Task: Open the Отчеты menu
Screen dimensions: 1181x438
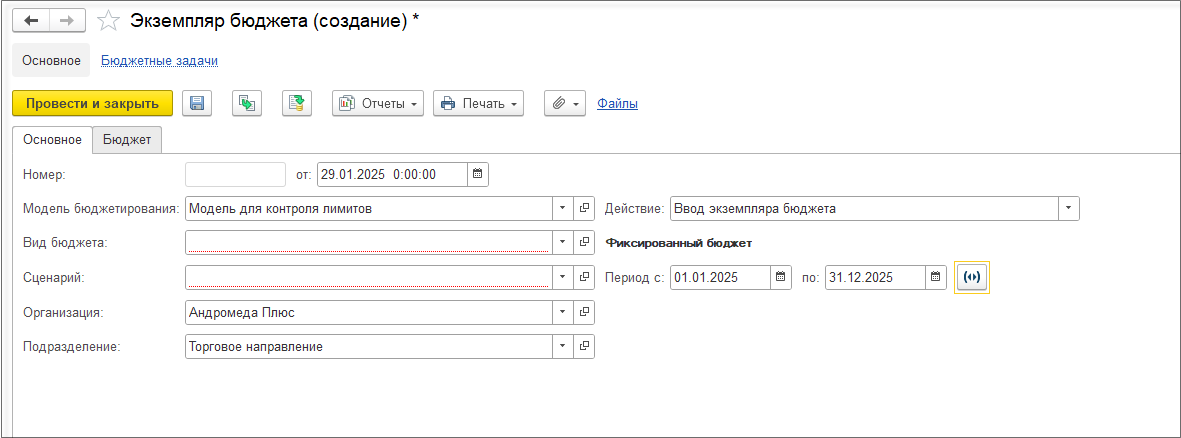Action: 378,103
